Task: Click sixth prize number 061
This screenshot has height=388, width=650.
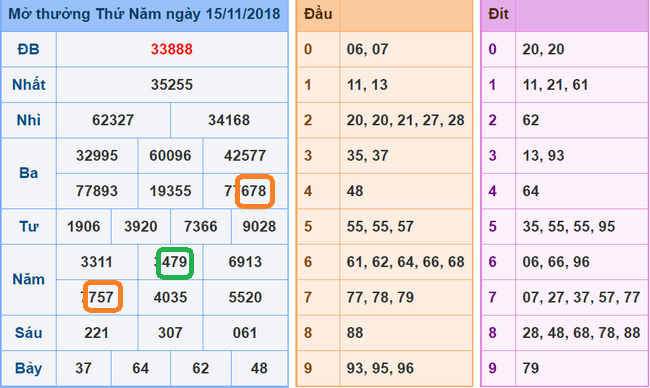Action: (245, 333)
